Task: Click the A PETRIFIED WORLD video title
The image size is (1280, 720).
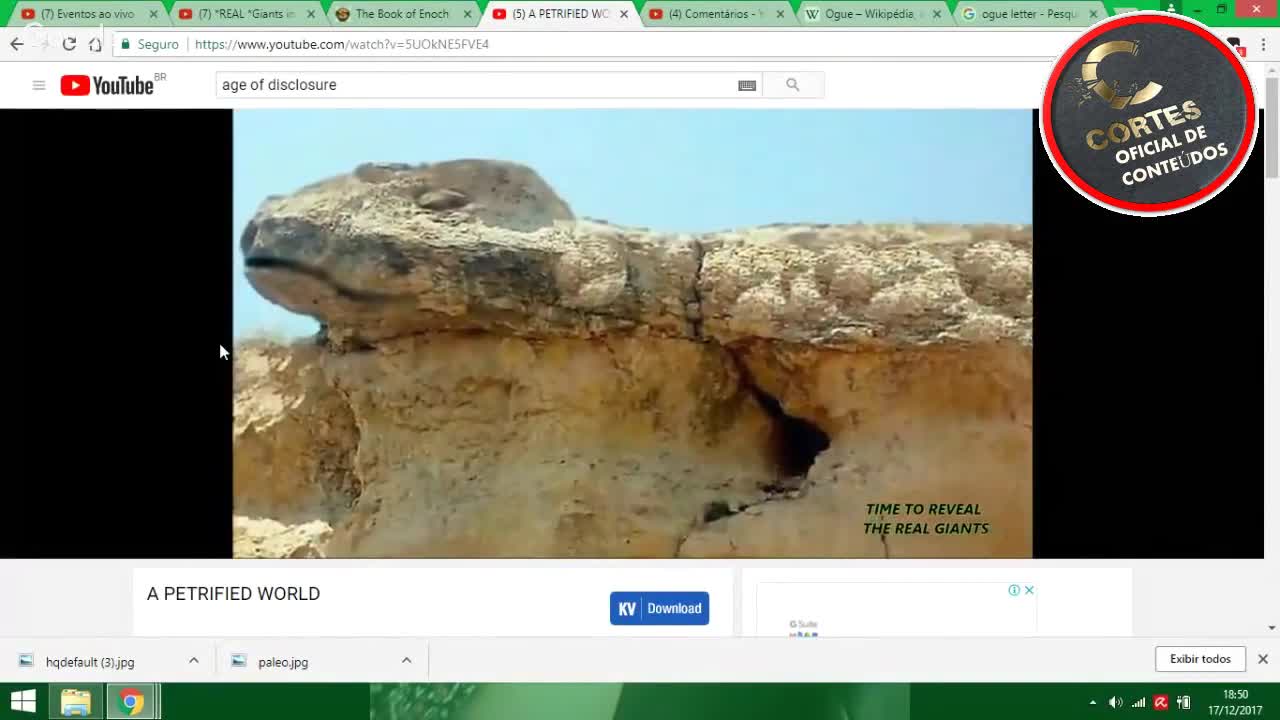Action: (x=233, y=594)
